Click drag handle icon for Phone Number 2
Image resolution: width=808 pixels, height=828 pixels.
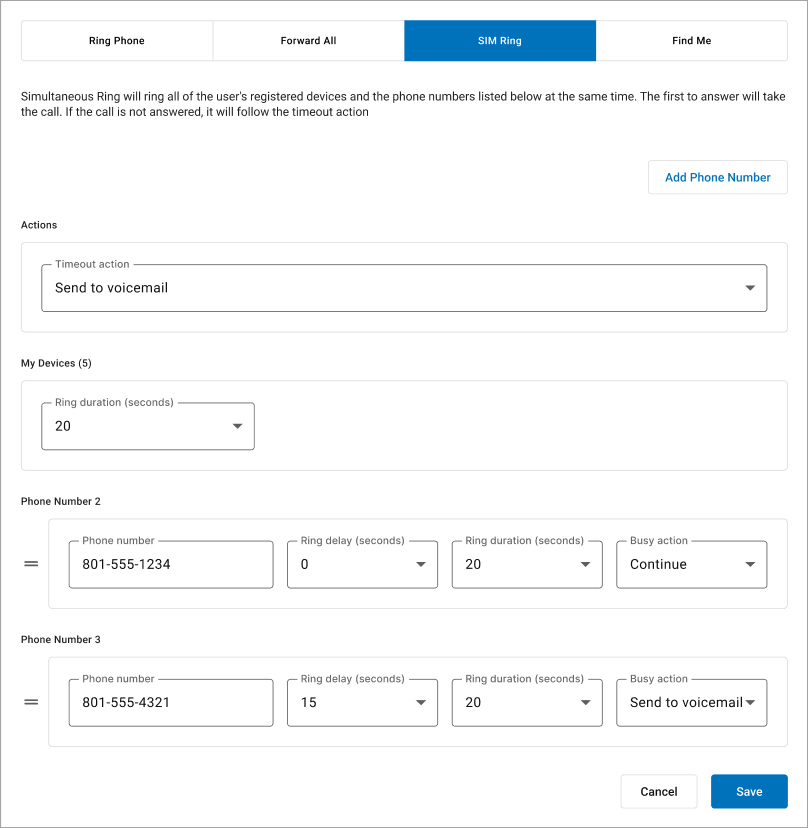[x=31, y=564]
